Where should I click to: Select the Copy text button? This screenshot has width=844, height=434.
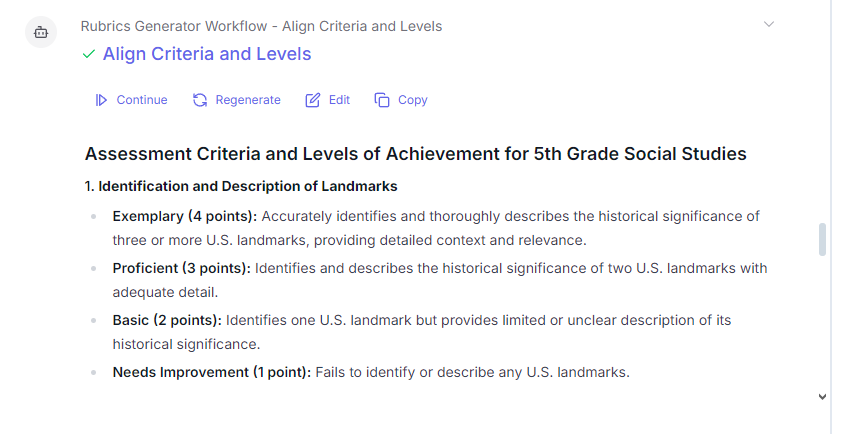click(413, 100)
